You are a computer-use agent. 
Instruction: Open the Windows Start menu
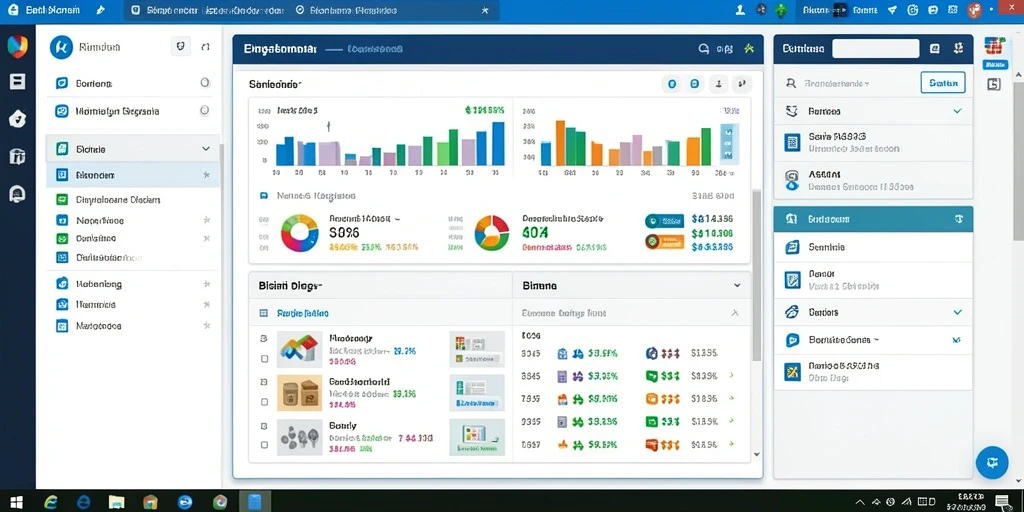(16, 502)
